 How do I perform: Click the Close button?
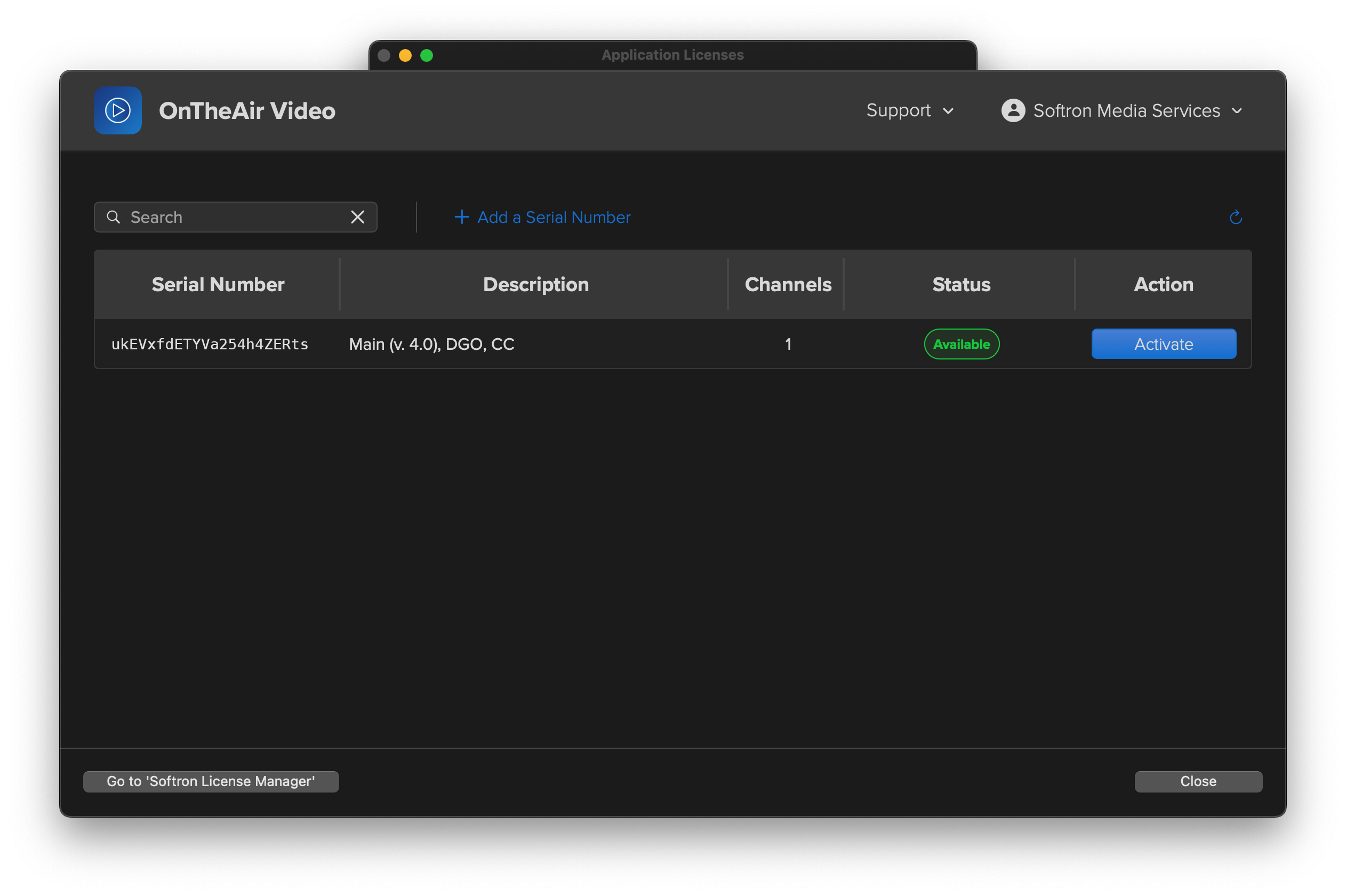coord(1198,781)
